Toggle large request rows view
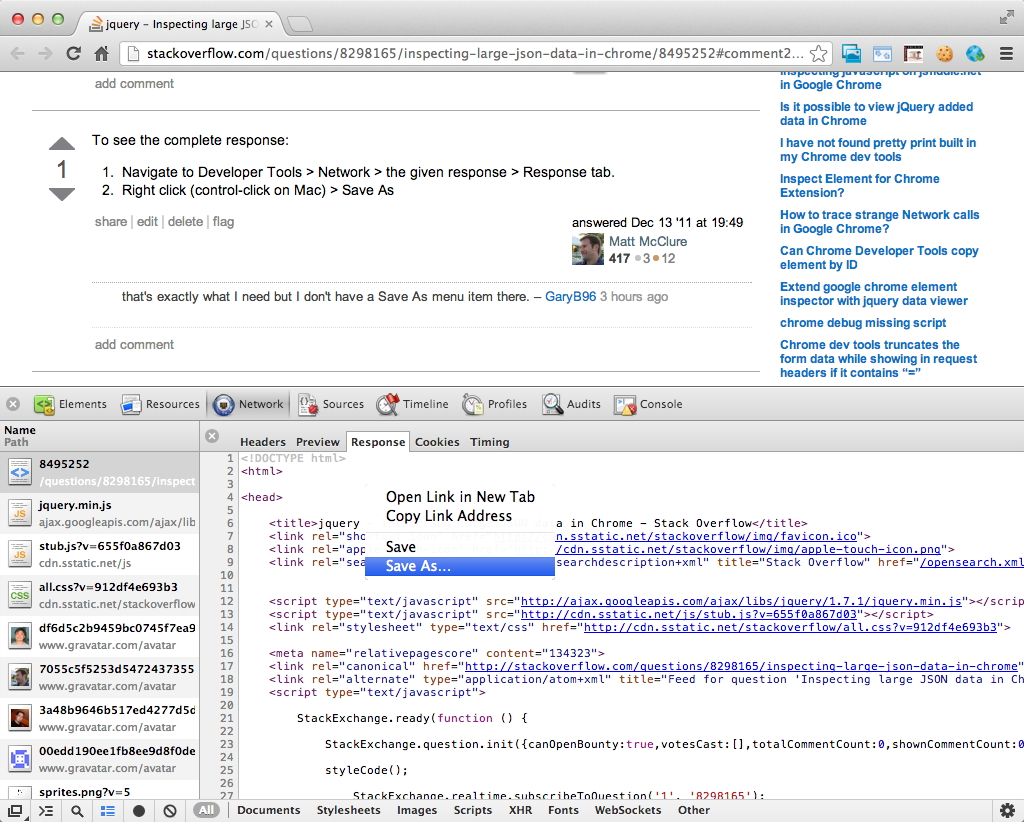Viewport: 1024px width, 822px height. 108,811
